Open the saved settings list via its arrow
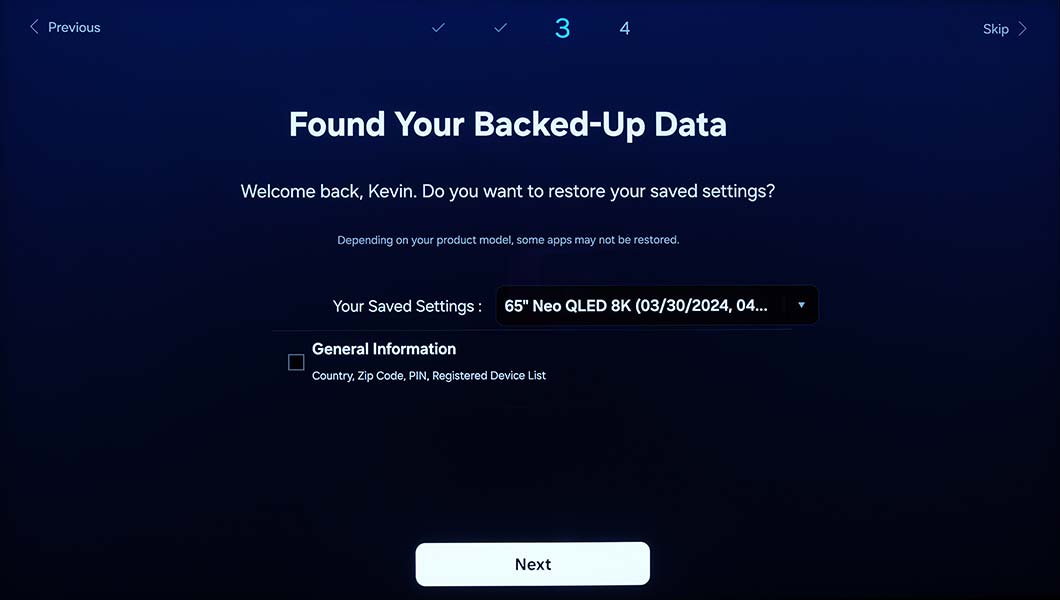Screen dimensions: 1060x600 pos(800,305)
